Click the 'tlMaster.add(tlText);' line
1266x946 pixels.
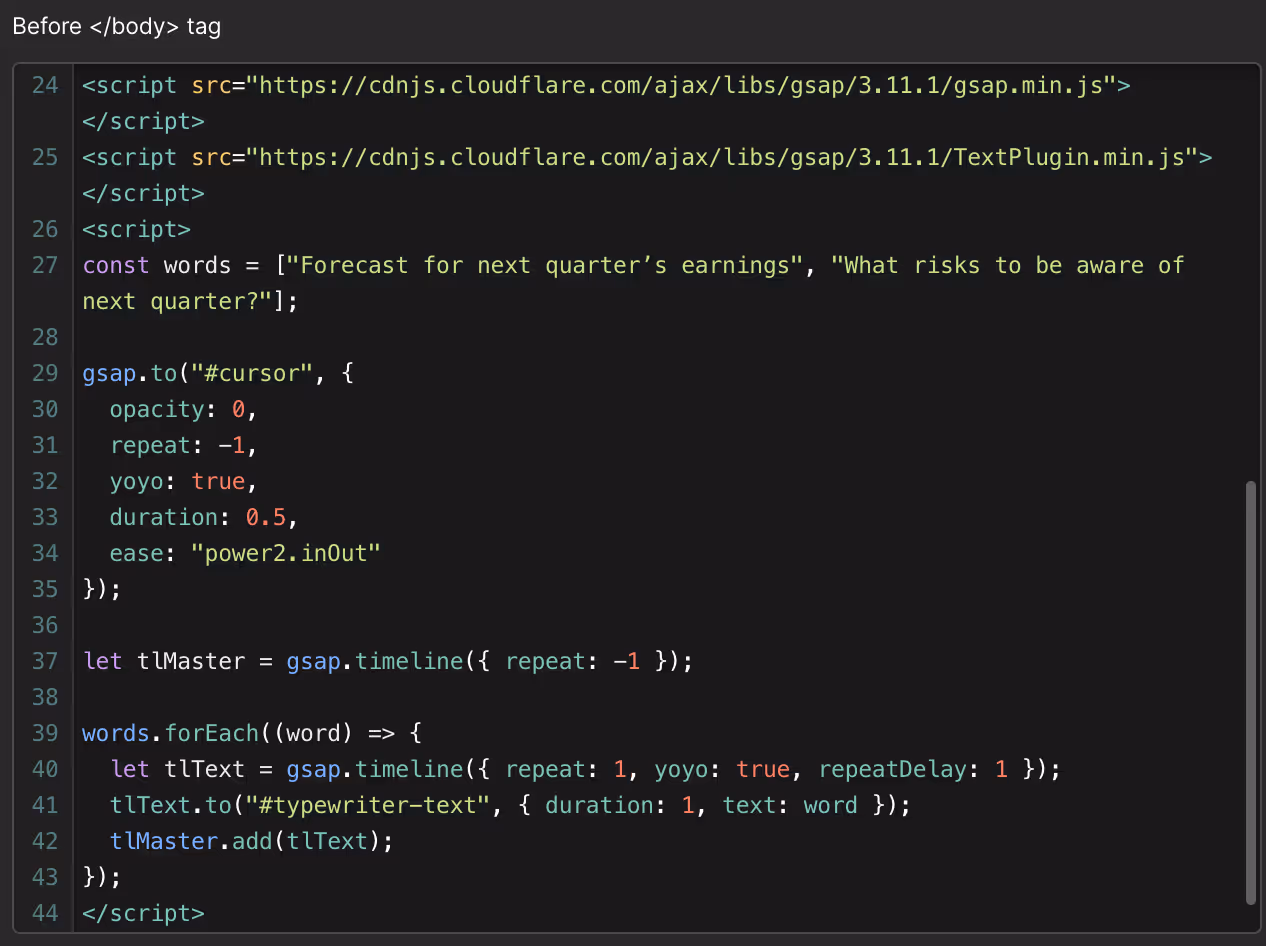pyautogui.click(x=252, y=841)
